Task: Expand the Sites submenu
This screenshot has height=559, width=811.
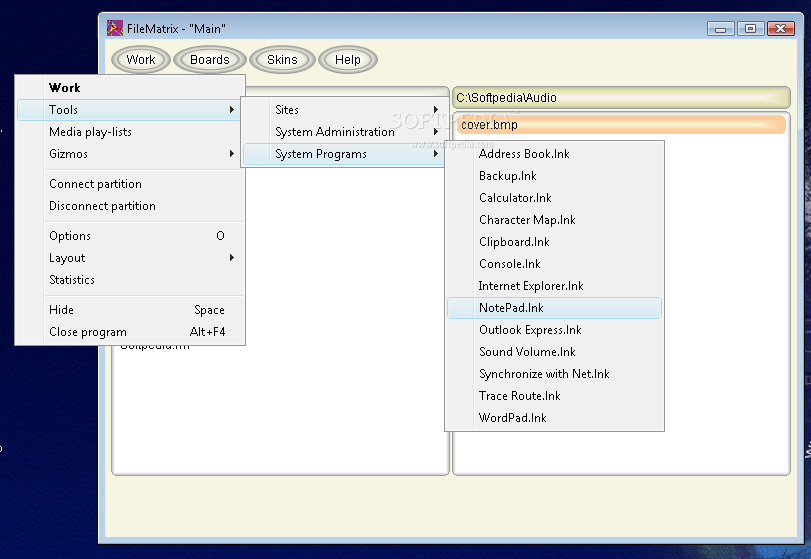Action: point(343,110)
